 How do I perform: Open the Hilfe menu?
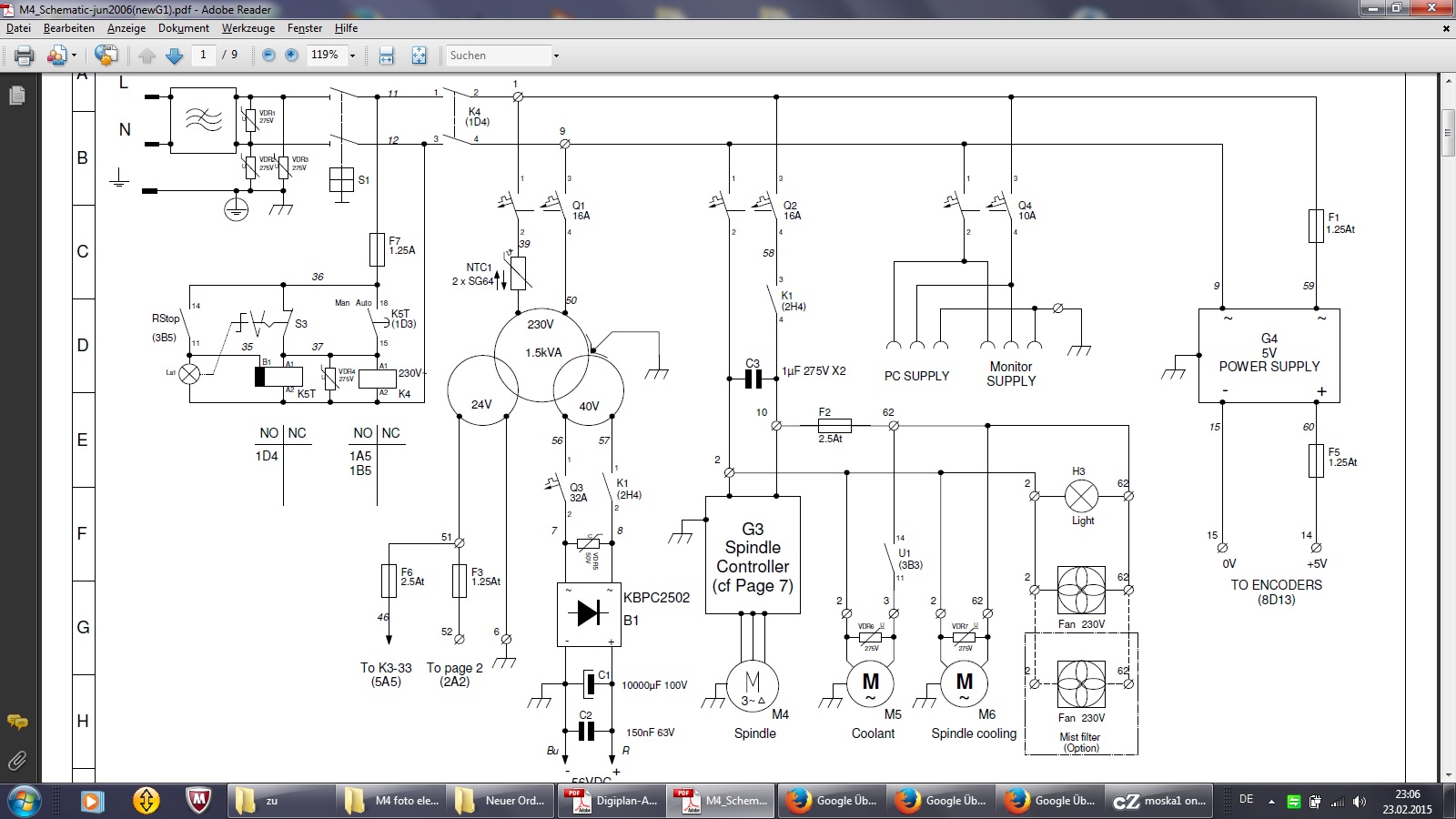point(346,28)
